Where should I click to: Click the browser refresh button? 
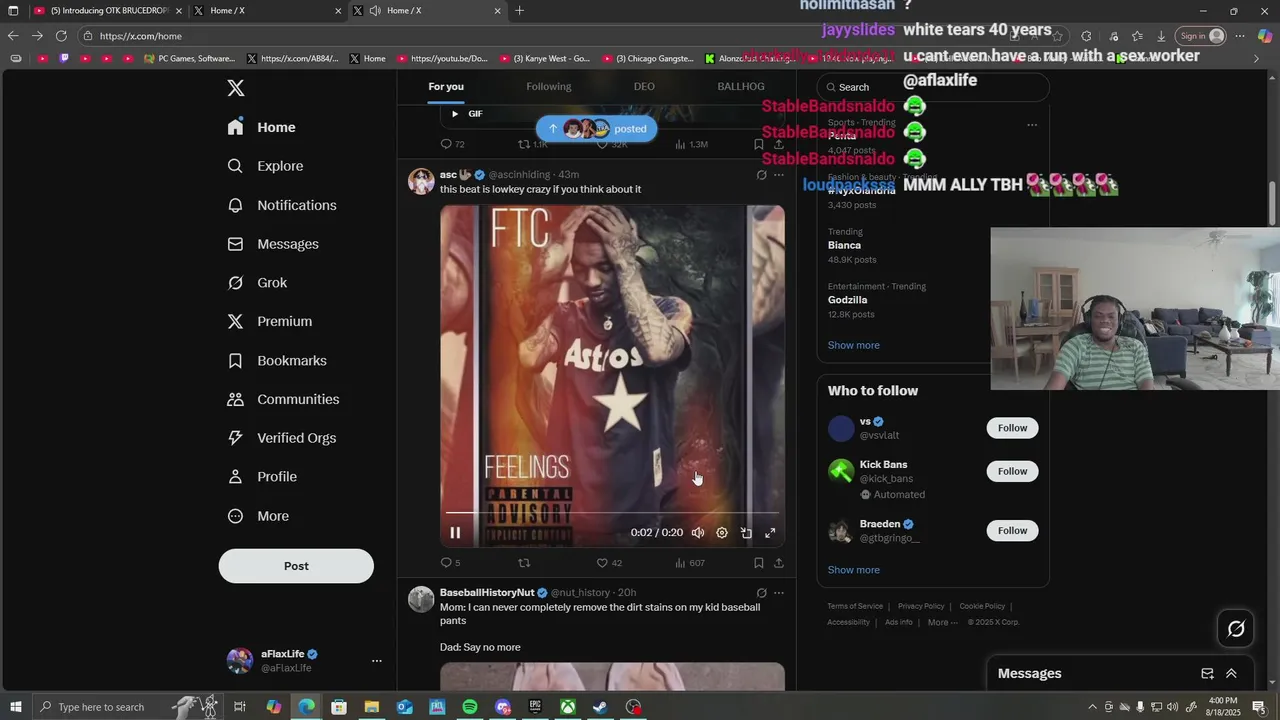(x=62, y=36)
